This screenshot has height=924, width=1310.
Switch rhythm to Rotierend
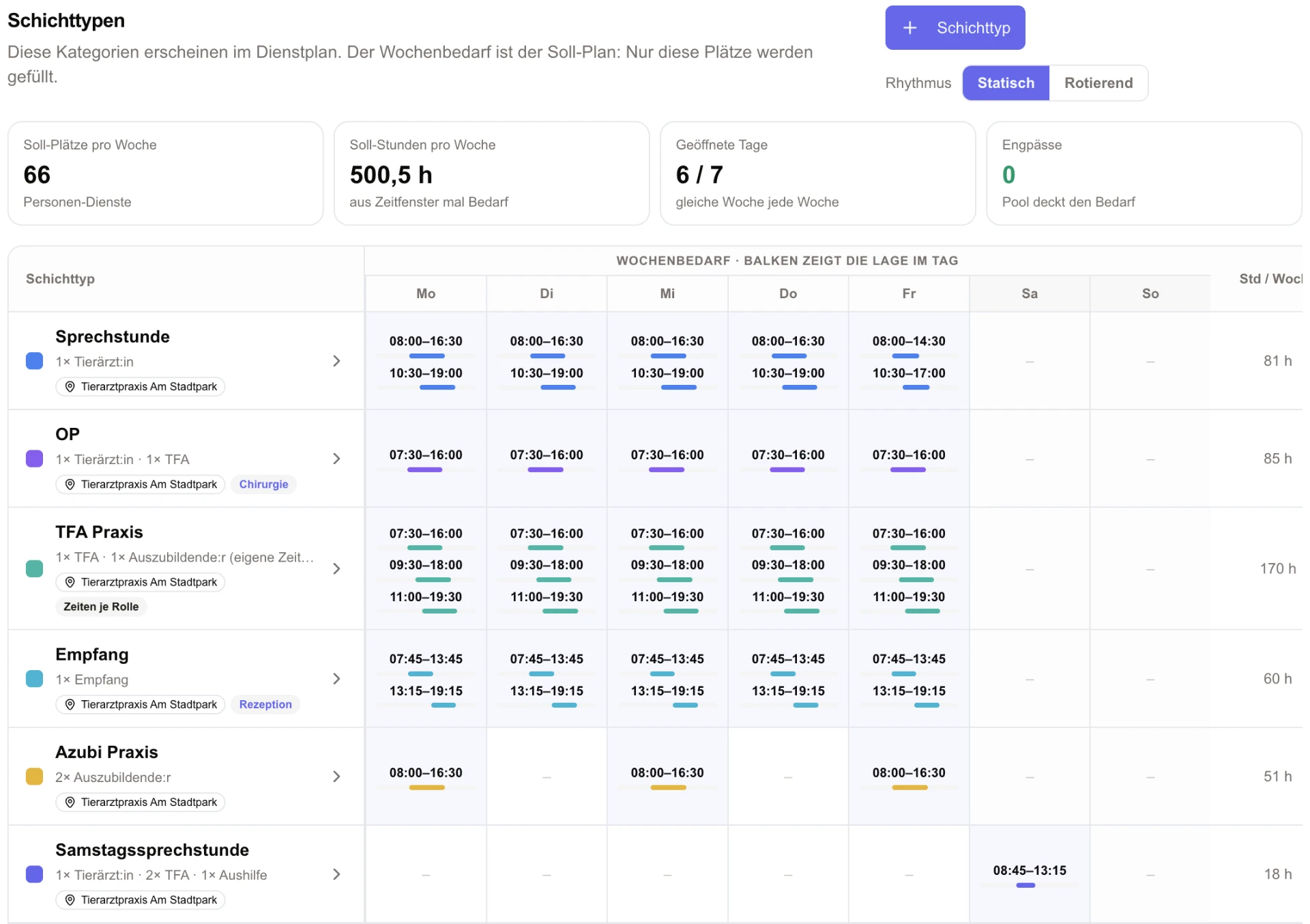pos(1098,83)
